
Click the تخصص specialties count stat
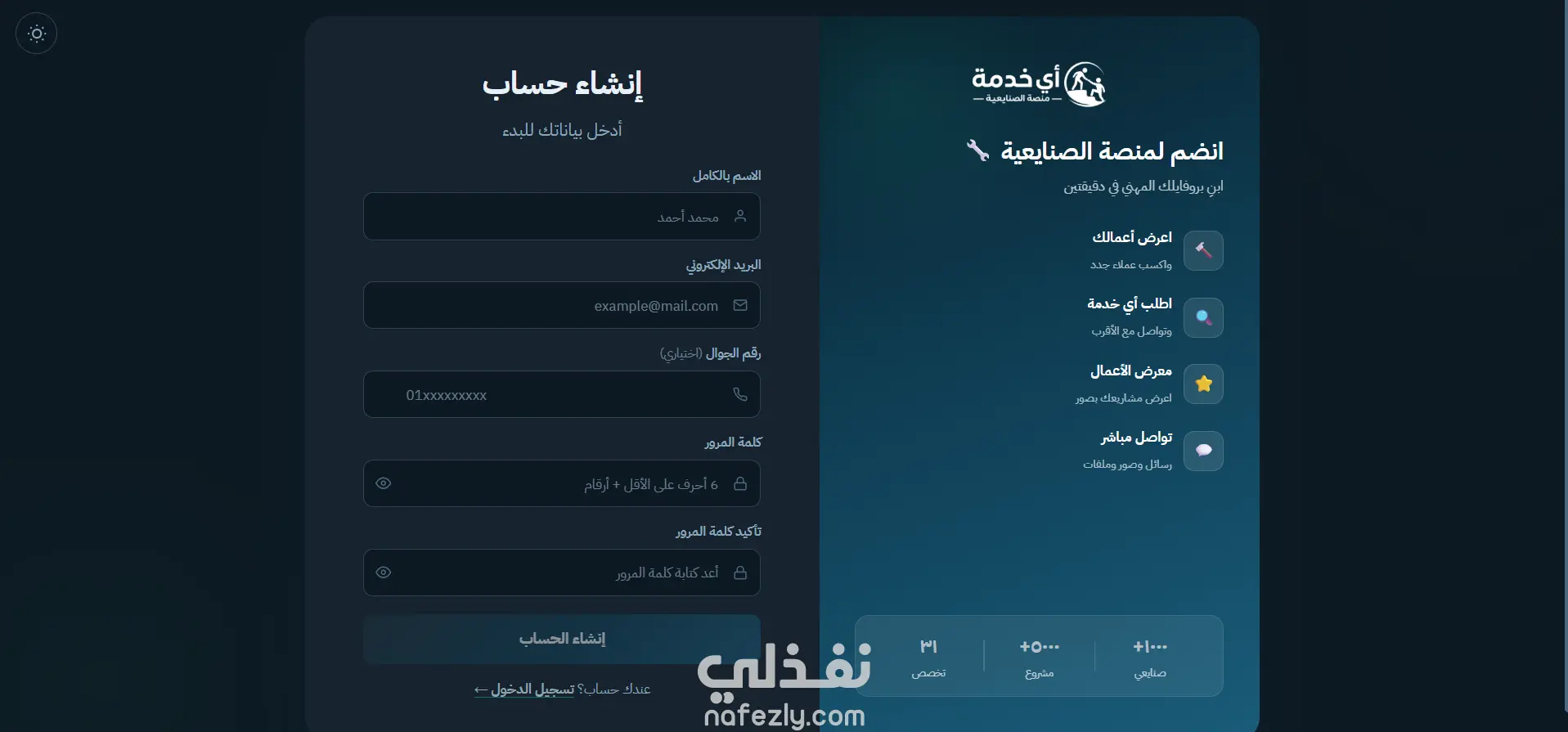pos(928,658)
